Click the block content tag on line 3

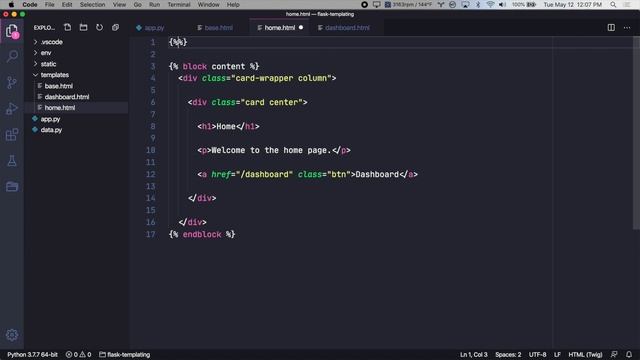pos(214,67)
